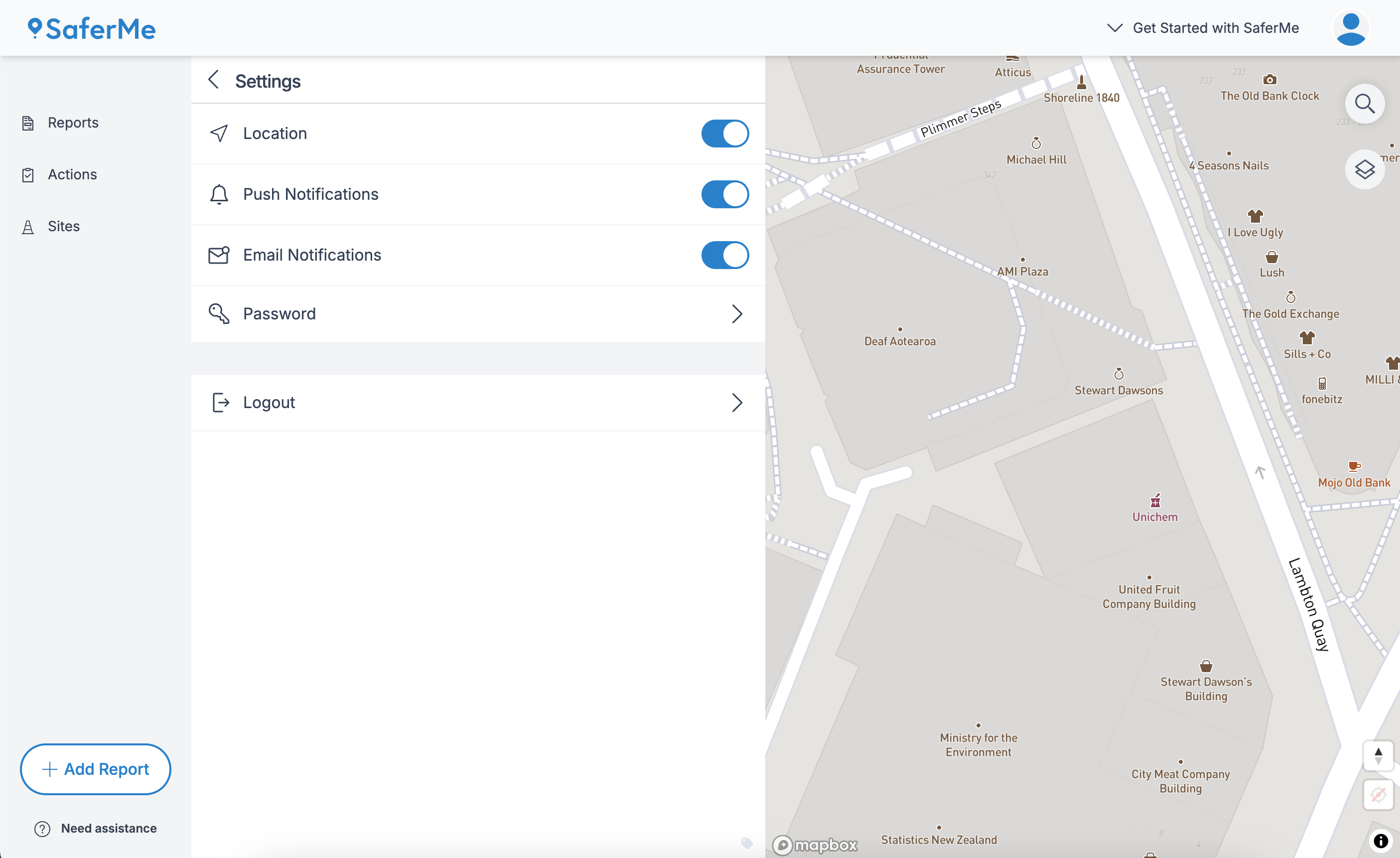
Task: Click the SaferMe logo
Action: tap(91, 28)
